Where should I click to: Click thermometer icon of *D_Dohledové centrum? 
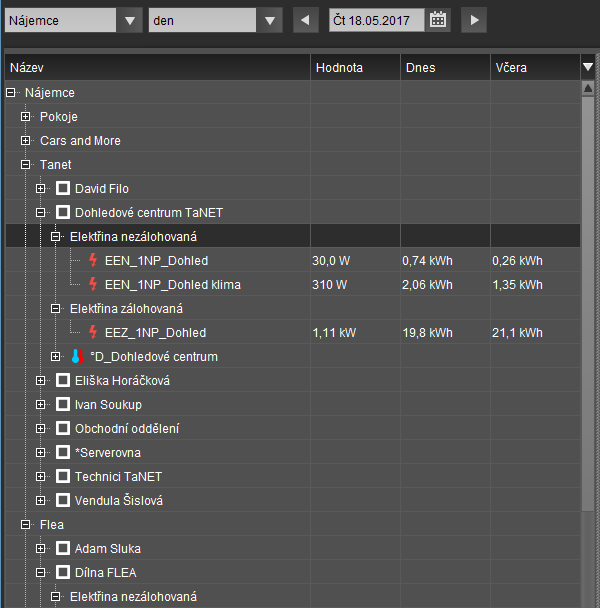click(x=74, y=357)
